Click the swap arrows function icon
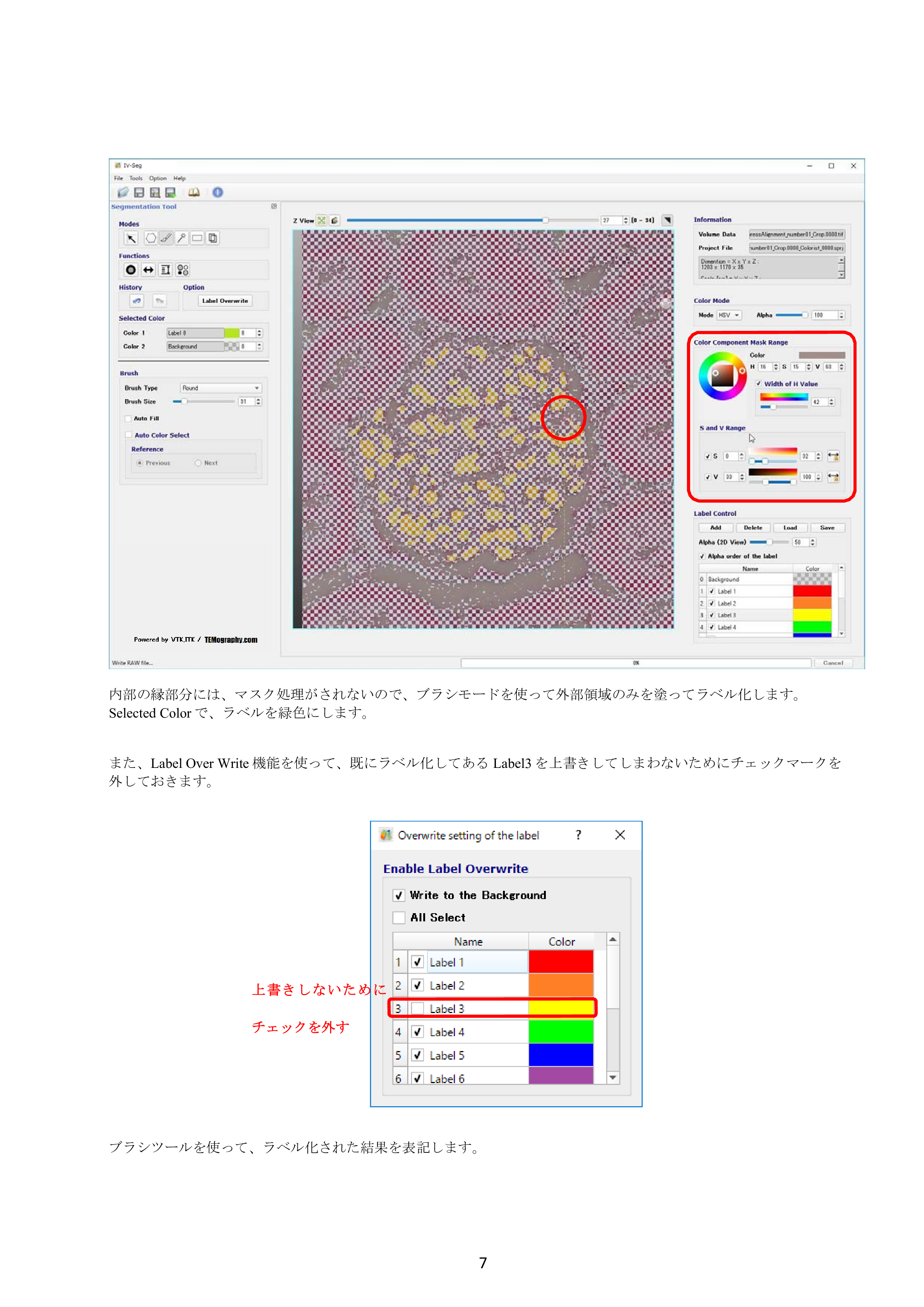 [x=149, y=270]
